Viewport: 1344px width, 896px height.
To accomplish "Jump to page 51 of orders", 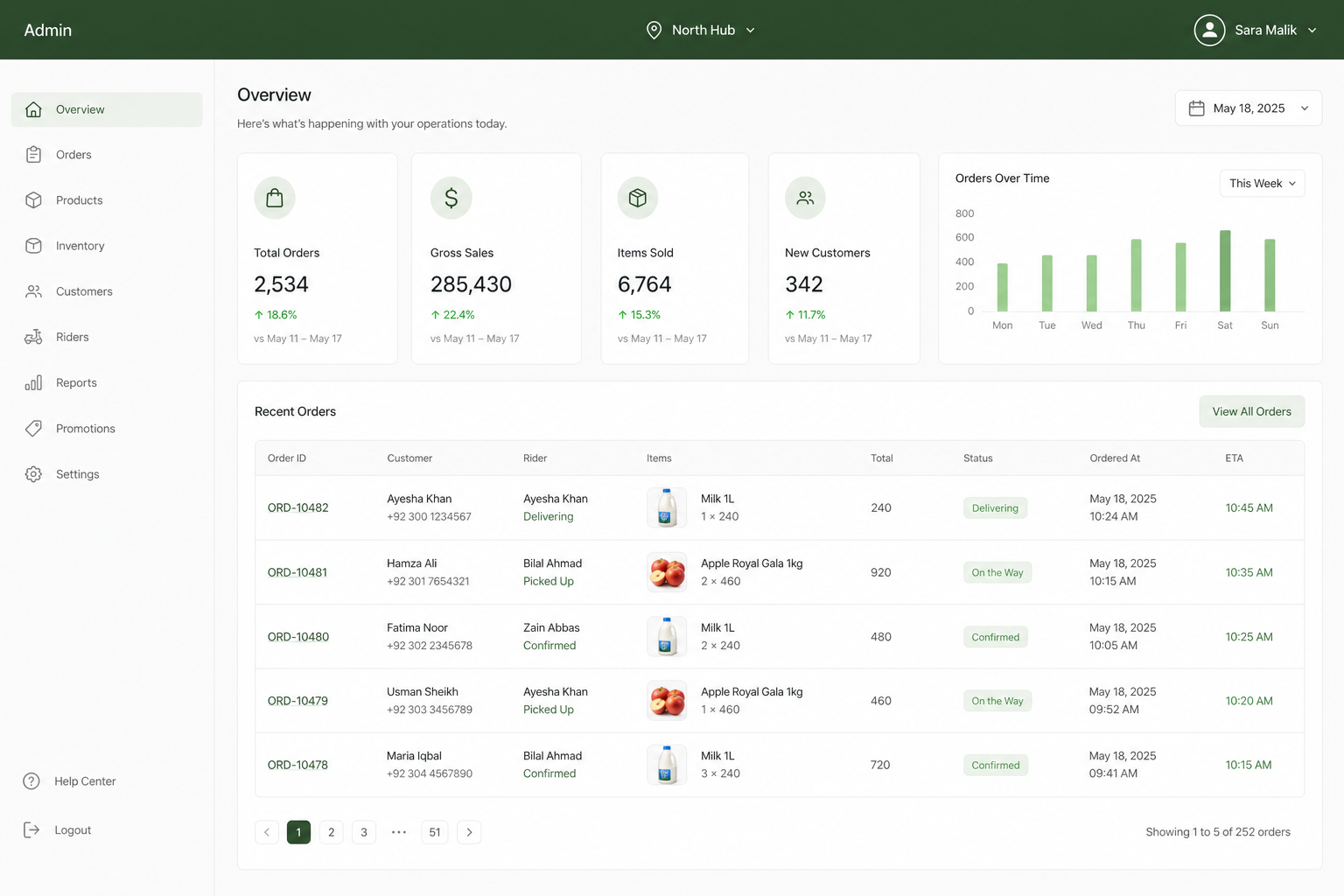I will tap(435, 832).
